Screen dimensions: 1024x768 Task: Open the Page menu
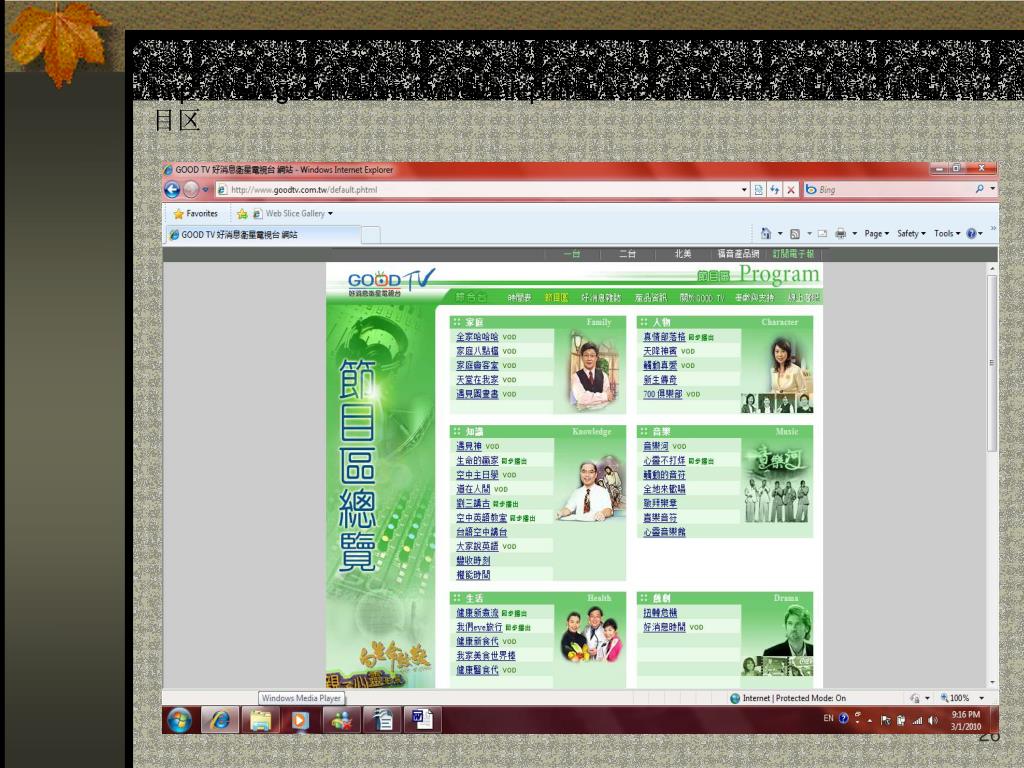point(876,233)
